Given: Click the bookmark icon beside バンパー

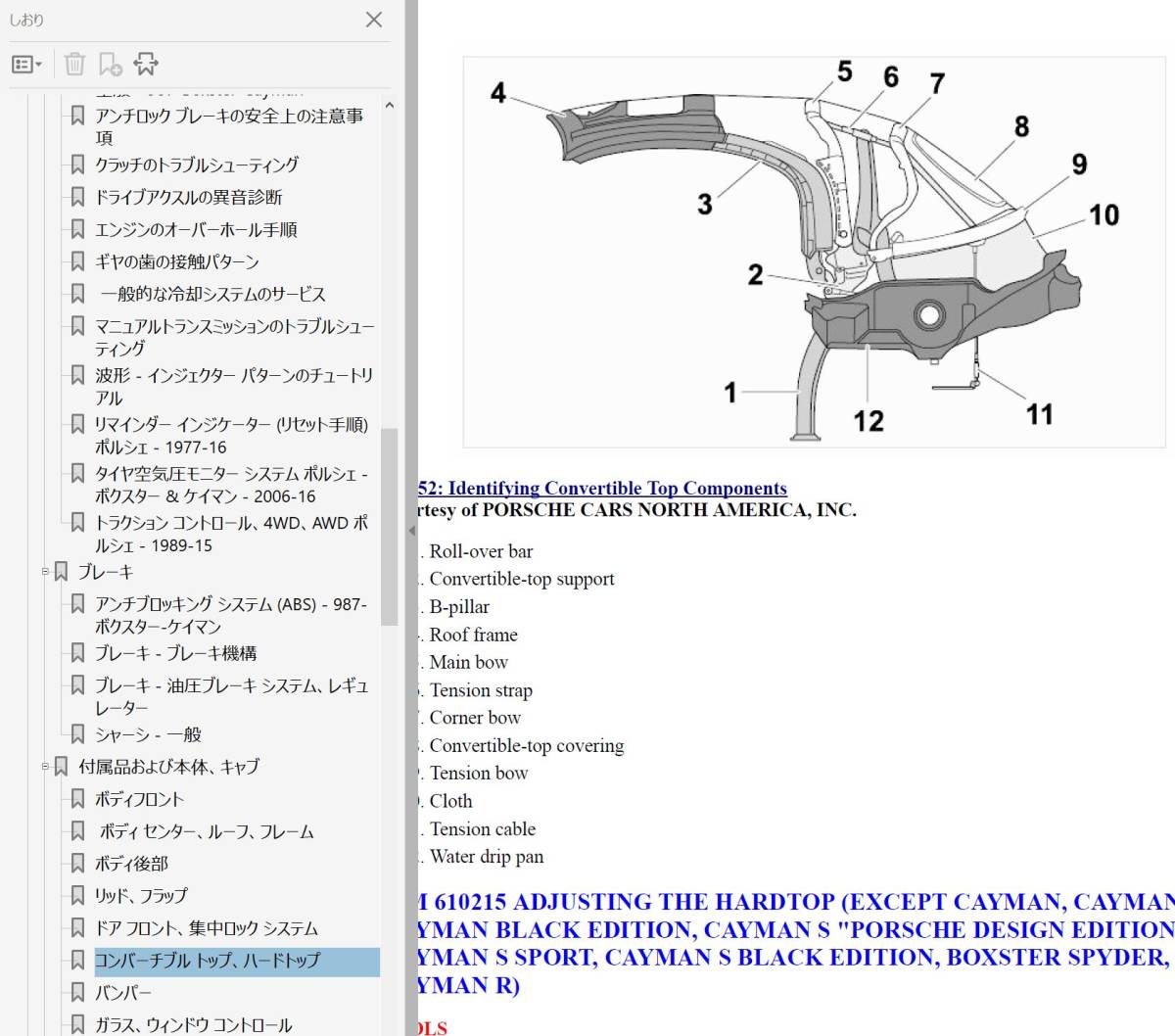Looking at the screenshot, I should pyautogui.click(x=77, y=993).
